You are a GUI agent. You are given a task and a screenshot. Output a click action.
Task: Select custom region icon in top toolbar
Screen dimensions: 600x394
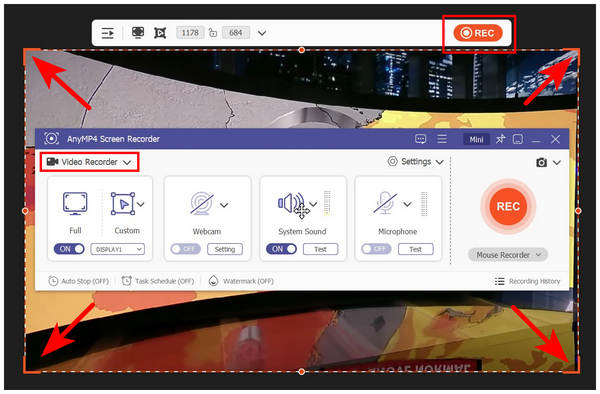point(160,33)
